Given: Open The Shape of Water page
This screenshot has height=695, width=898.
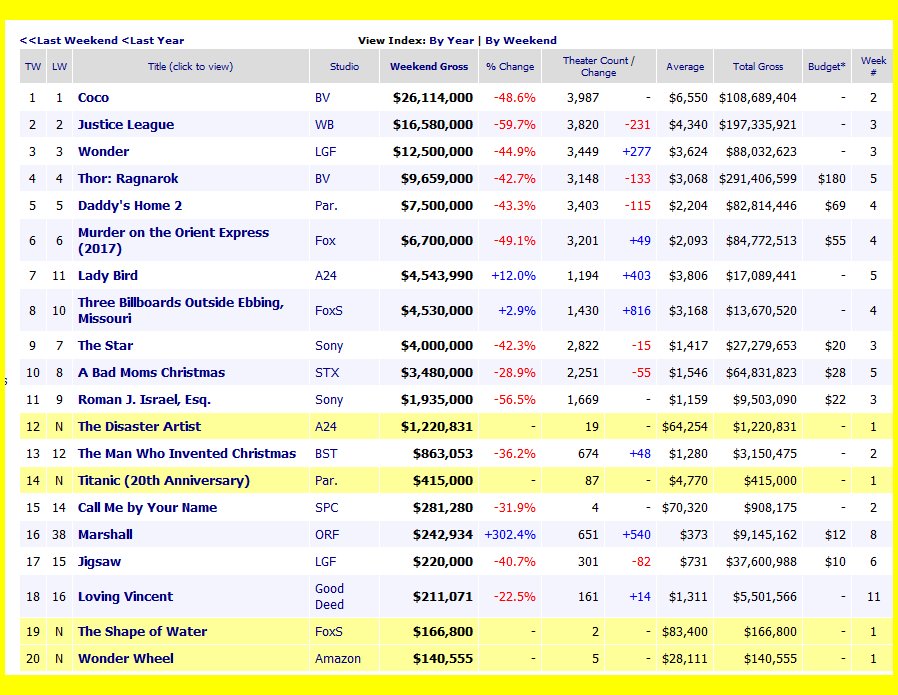Looking at the screenshot, I should coord(143,631).
